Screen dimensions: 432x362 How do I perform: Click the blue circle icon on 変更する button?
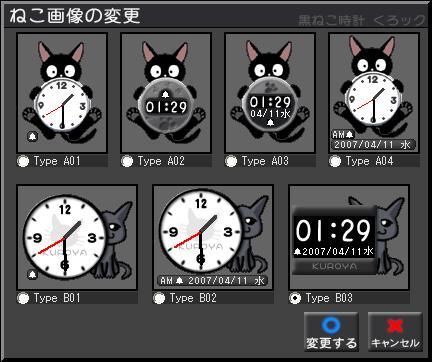click(x=331, y=325)
